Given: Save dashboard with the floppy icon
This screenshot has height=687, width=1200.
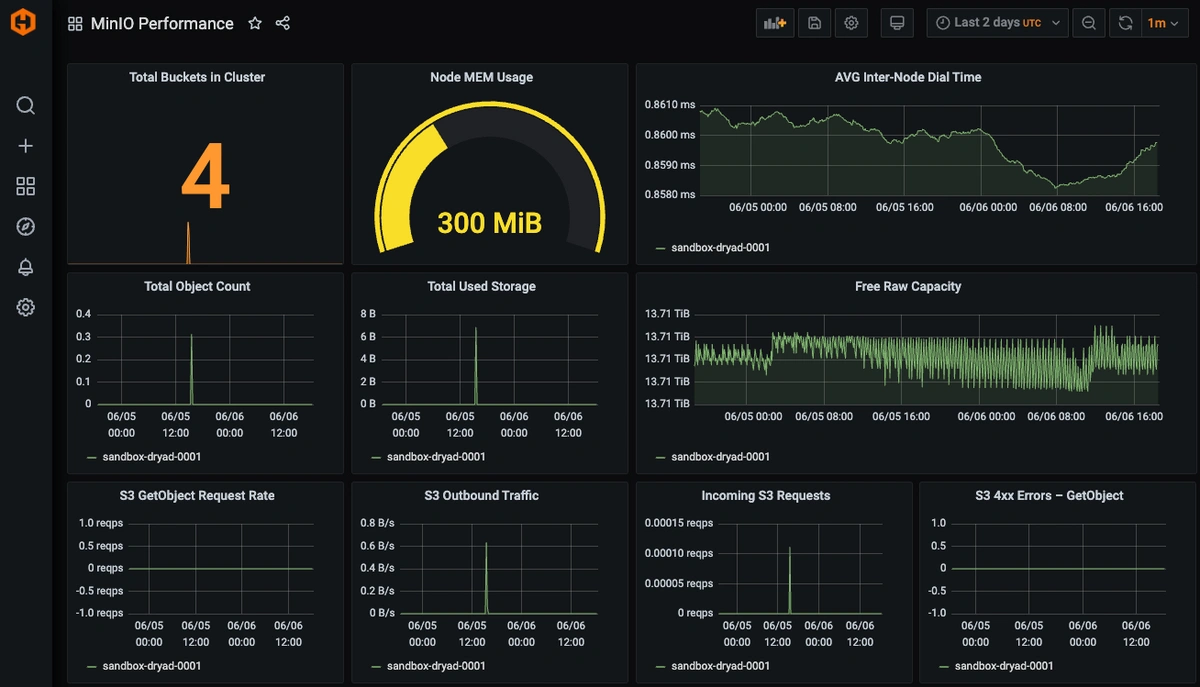Looking at the screenshot, I should click(814, 23).
